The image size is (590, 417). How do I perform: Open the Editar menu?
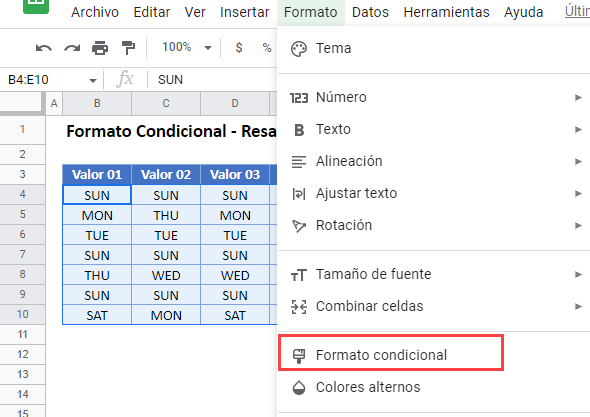152,12
